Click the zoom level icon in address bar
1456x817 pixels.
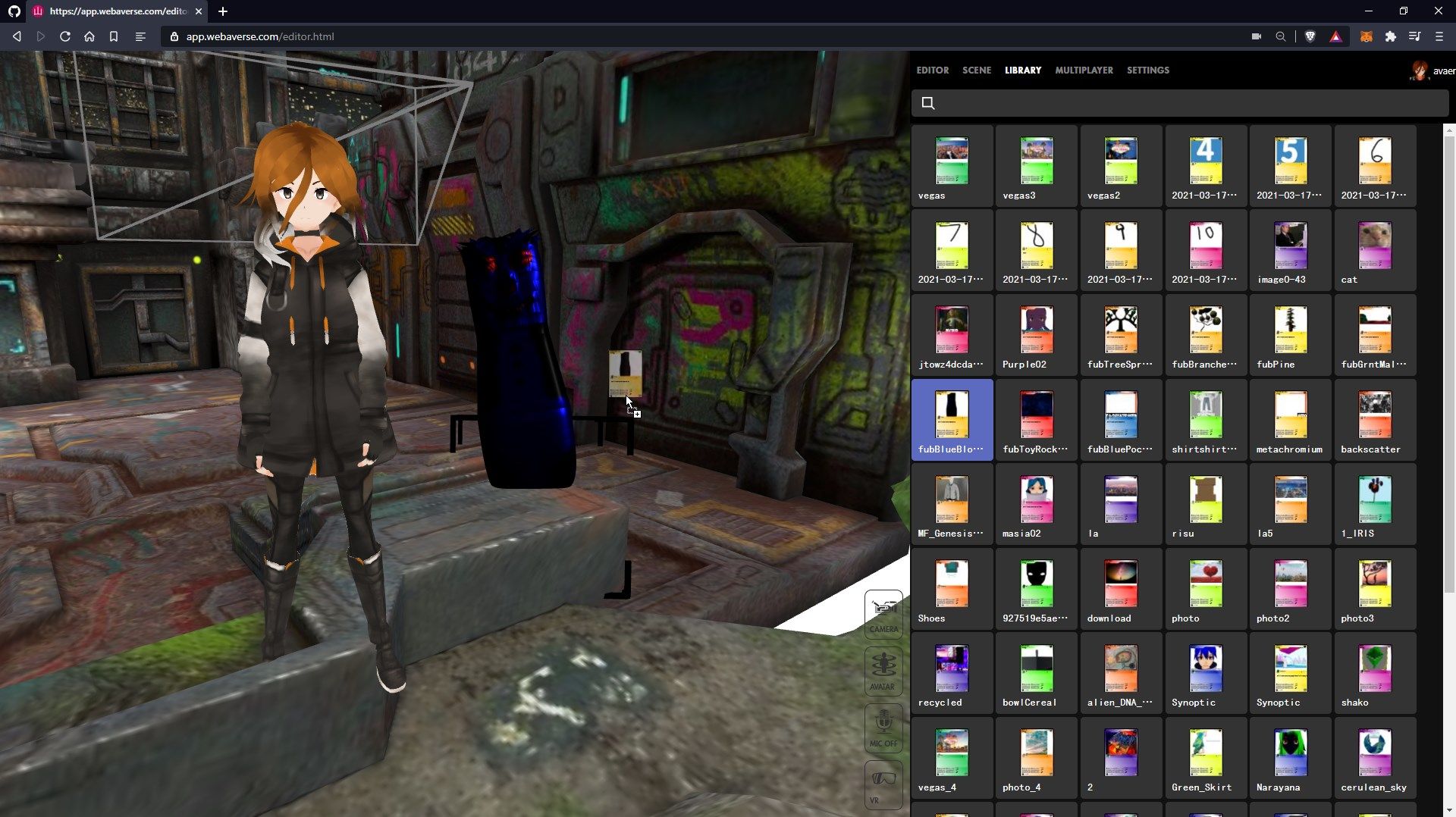pyautogui.click(x=1280, y=36)
